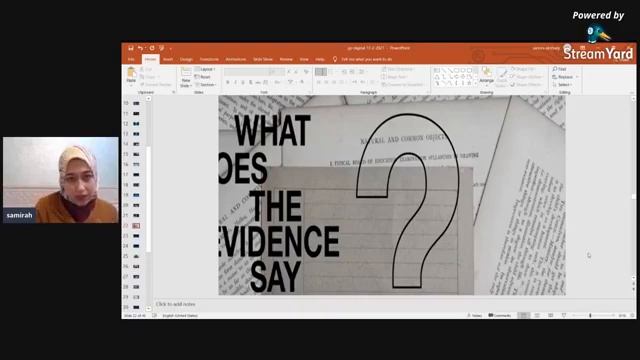Toggle Underline formatting

[x=243, y=82]
